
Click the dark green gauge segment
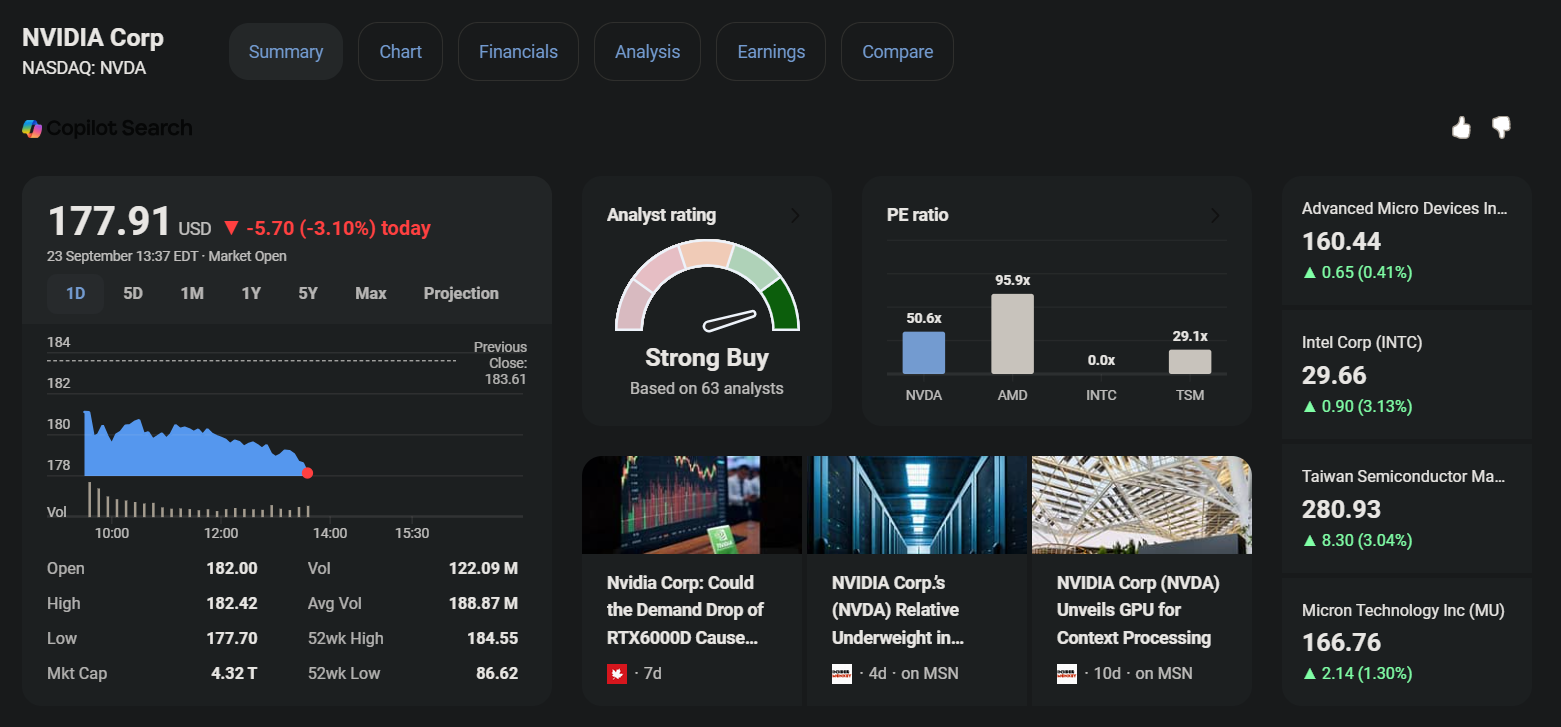(x=783, y=304)
